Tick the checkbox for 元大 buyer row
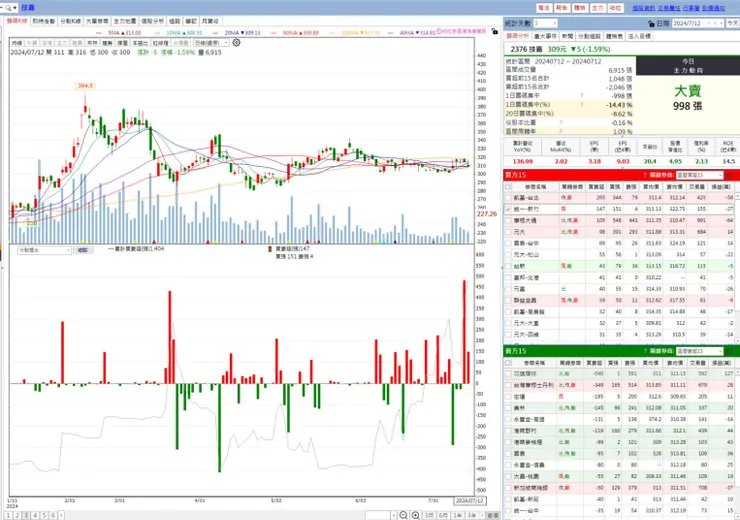The image size is (740, 520). [508, 232]
